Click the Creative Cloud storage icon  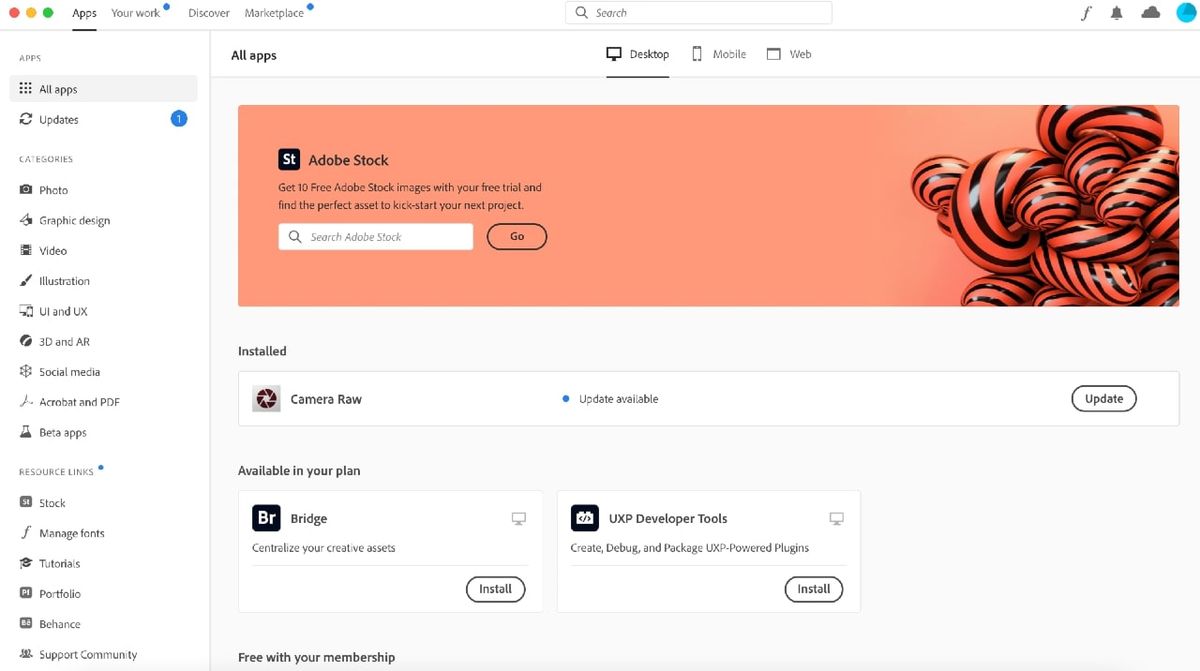click(1150, 12)
